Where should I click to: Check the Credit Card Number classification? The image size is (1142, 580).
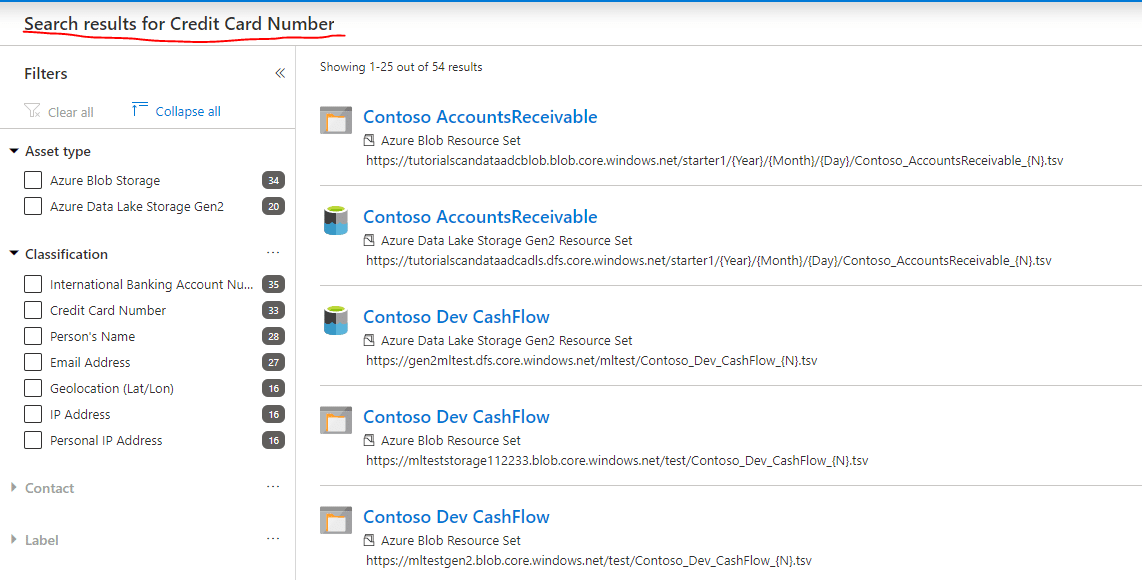click(33, 310)
